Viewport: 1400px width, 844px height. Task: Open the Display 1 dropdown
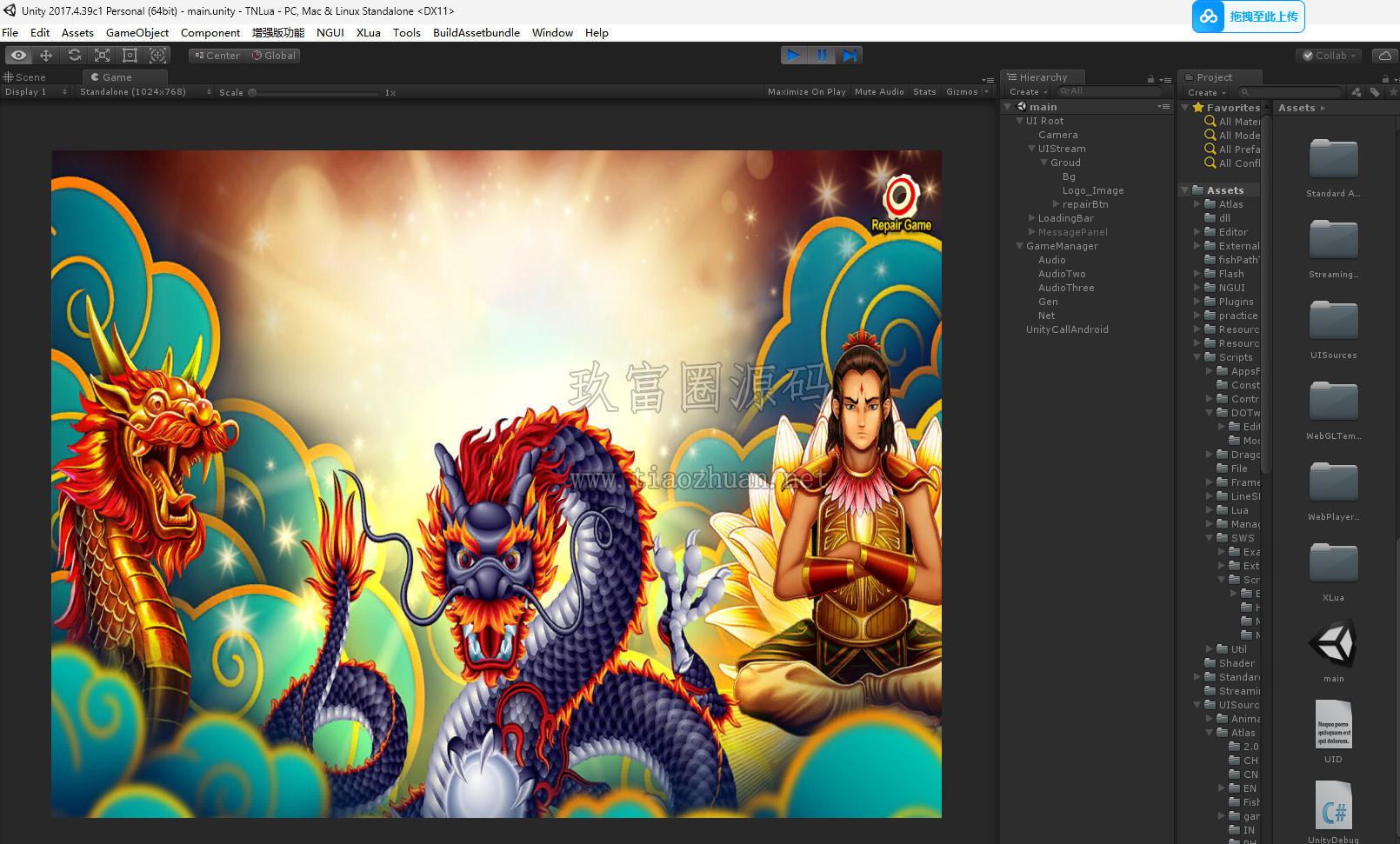point(36,92)
